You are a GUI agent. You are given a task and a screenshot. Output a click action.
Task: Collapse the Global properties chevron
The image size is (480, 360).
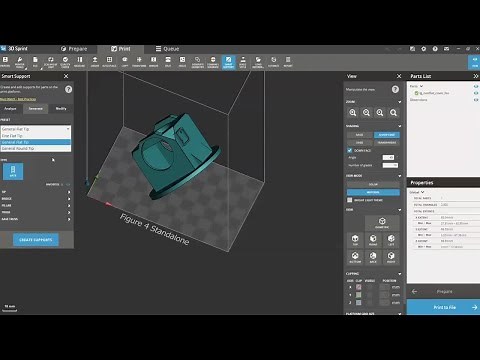(x=423, y=192)
